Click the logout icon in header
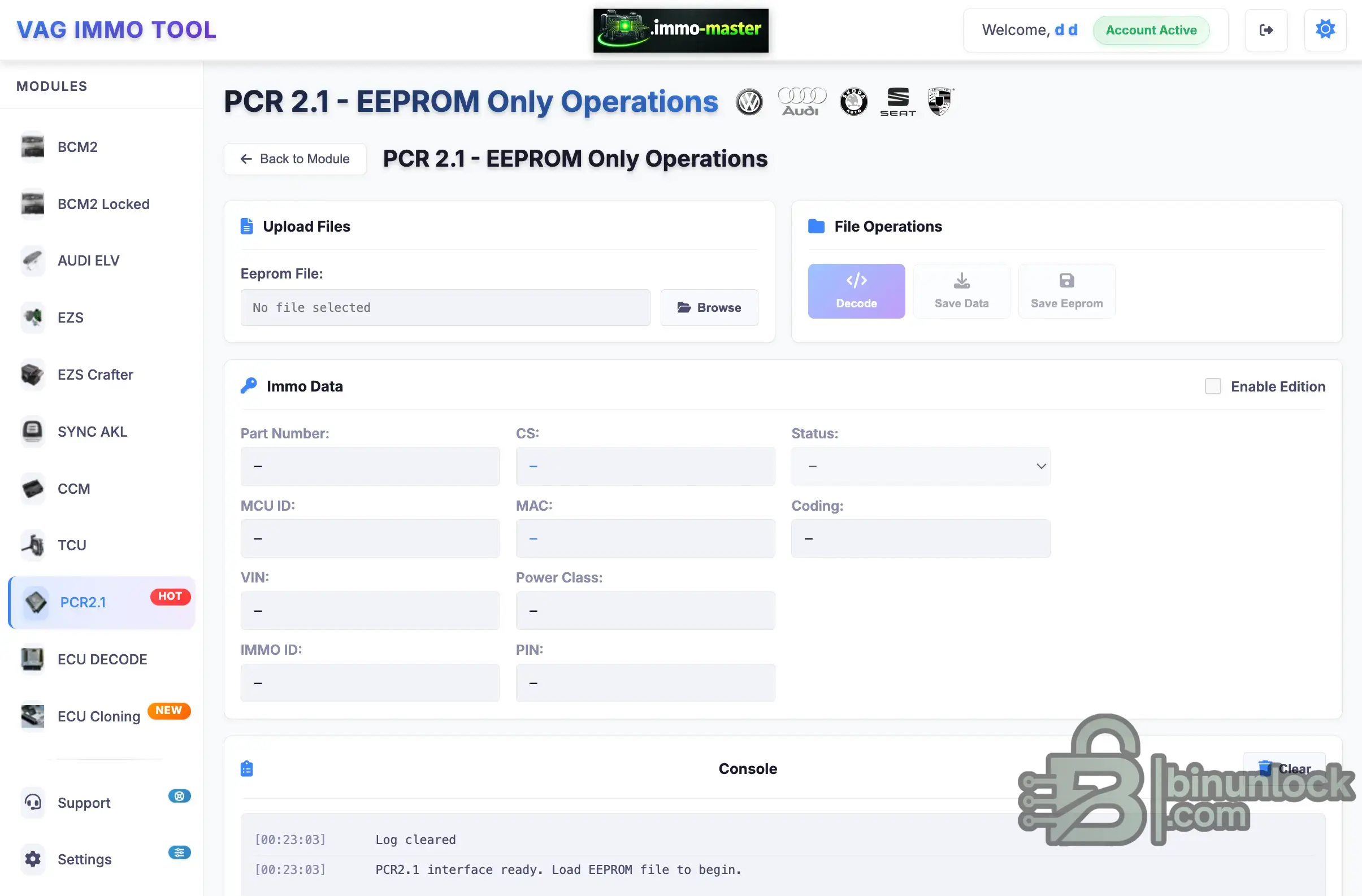1362x896 pixels. pos(1266,30)
